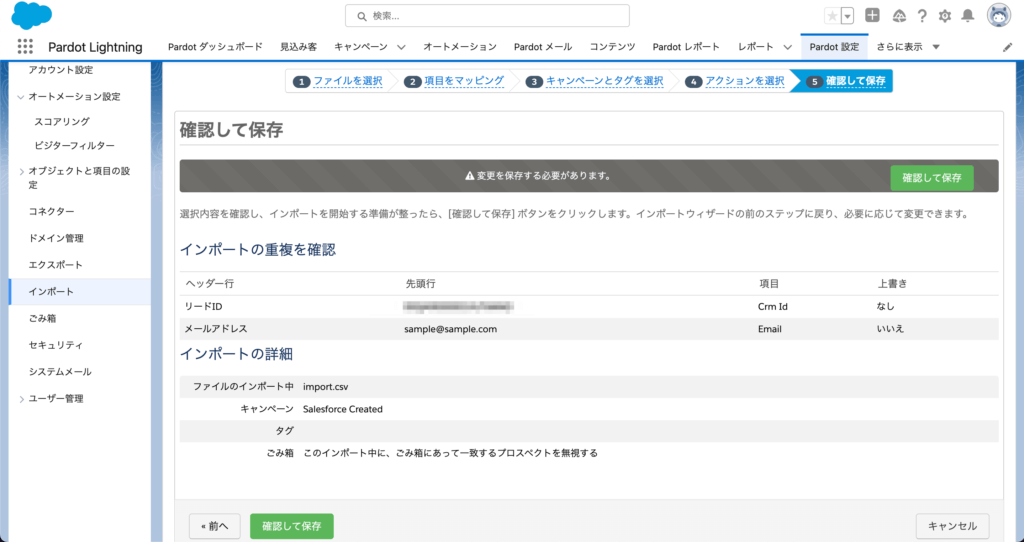This screenshot has width=1024, height=542.
Task: Open the Pardot レポート tab
Action: pyautogui.click(x=686, y=47)
